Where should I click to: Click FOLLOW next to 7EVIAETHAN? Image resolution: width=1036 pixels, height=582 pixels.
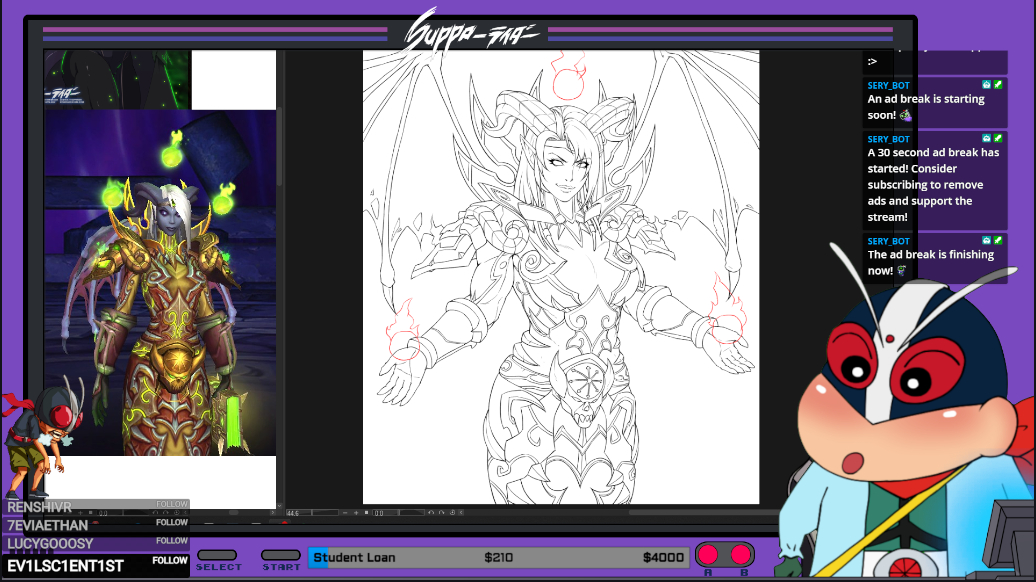[171, 523]
